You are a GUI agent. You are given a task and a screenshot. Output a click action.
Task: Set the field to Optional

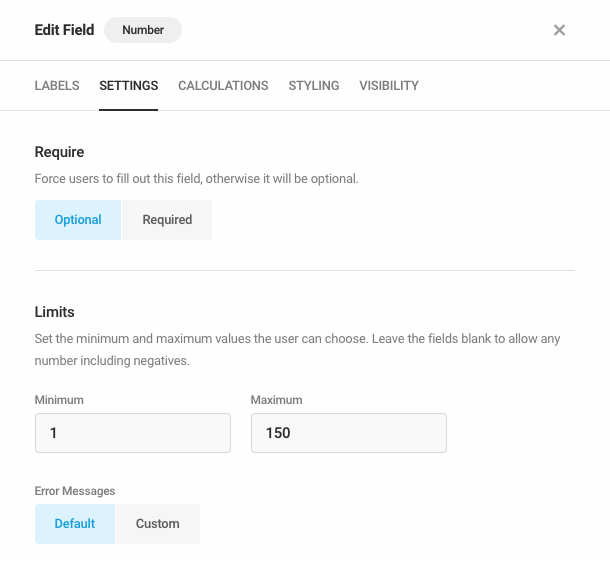pyautogui.click(x=78, y=220)
